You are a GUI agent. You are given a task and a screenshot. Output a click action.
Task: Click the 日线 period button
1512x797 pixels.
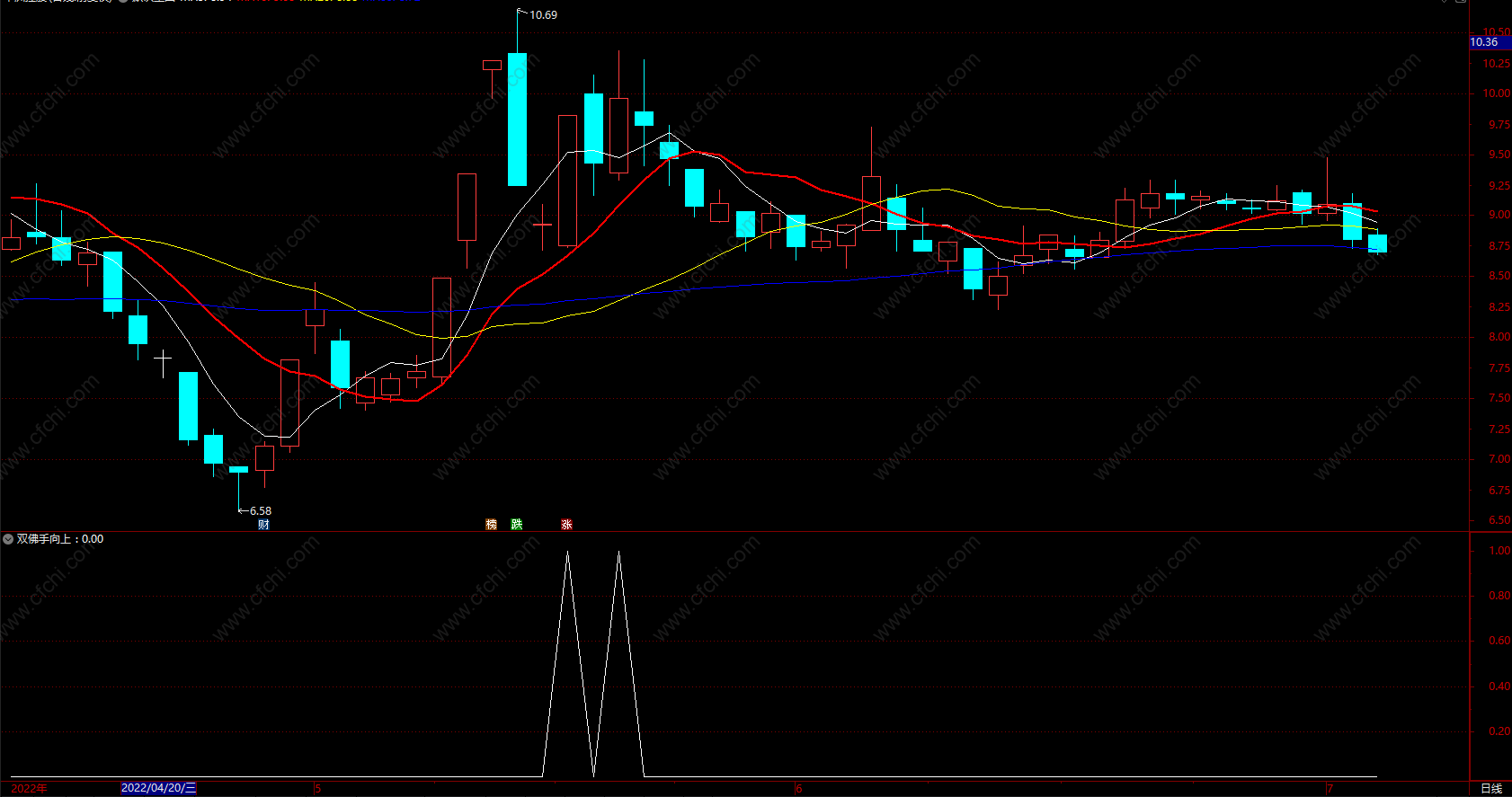pos(1491,789)
